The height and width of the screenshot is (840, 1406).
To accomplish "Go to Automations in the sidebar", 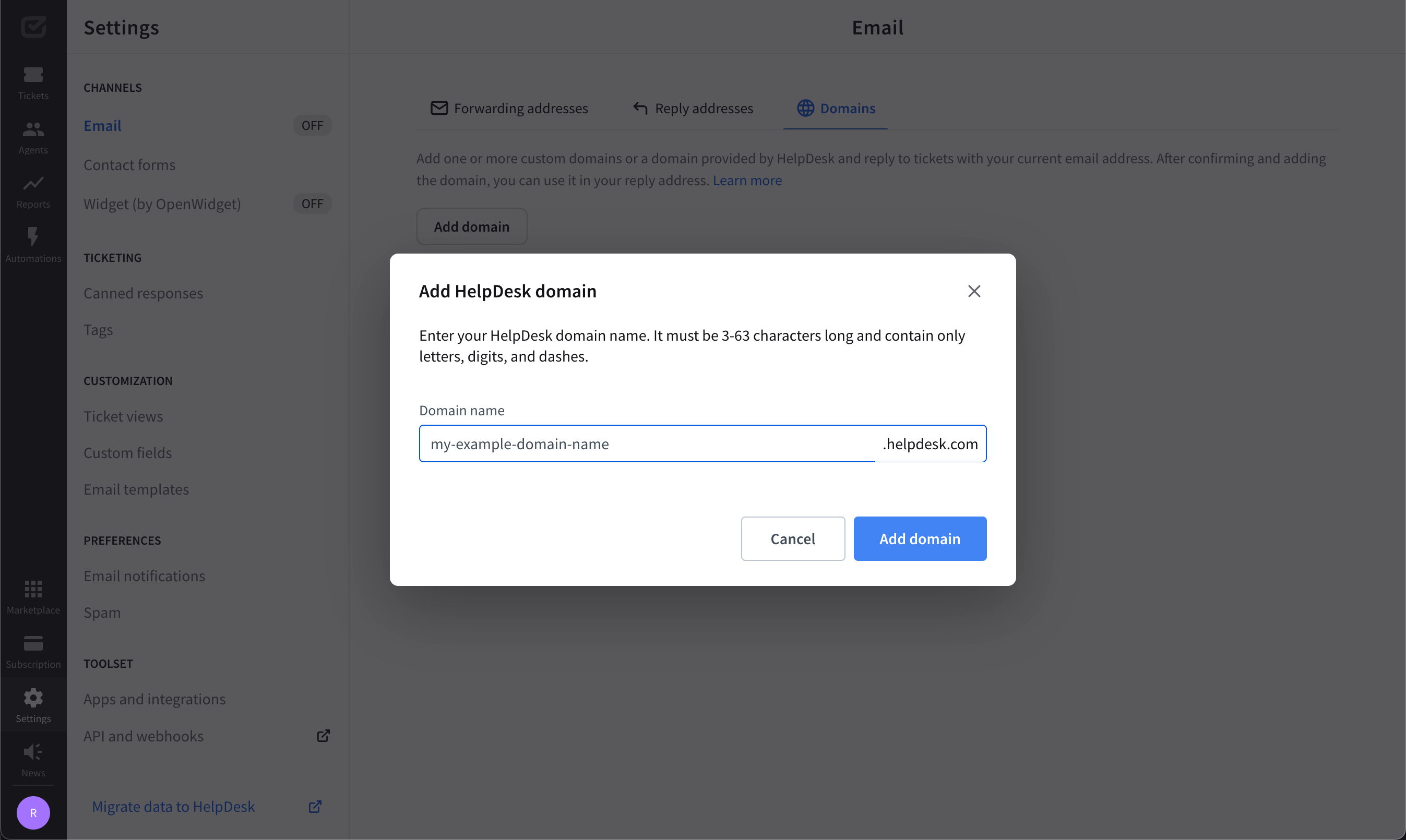I will 33,245.
